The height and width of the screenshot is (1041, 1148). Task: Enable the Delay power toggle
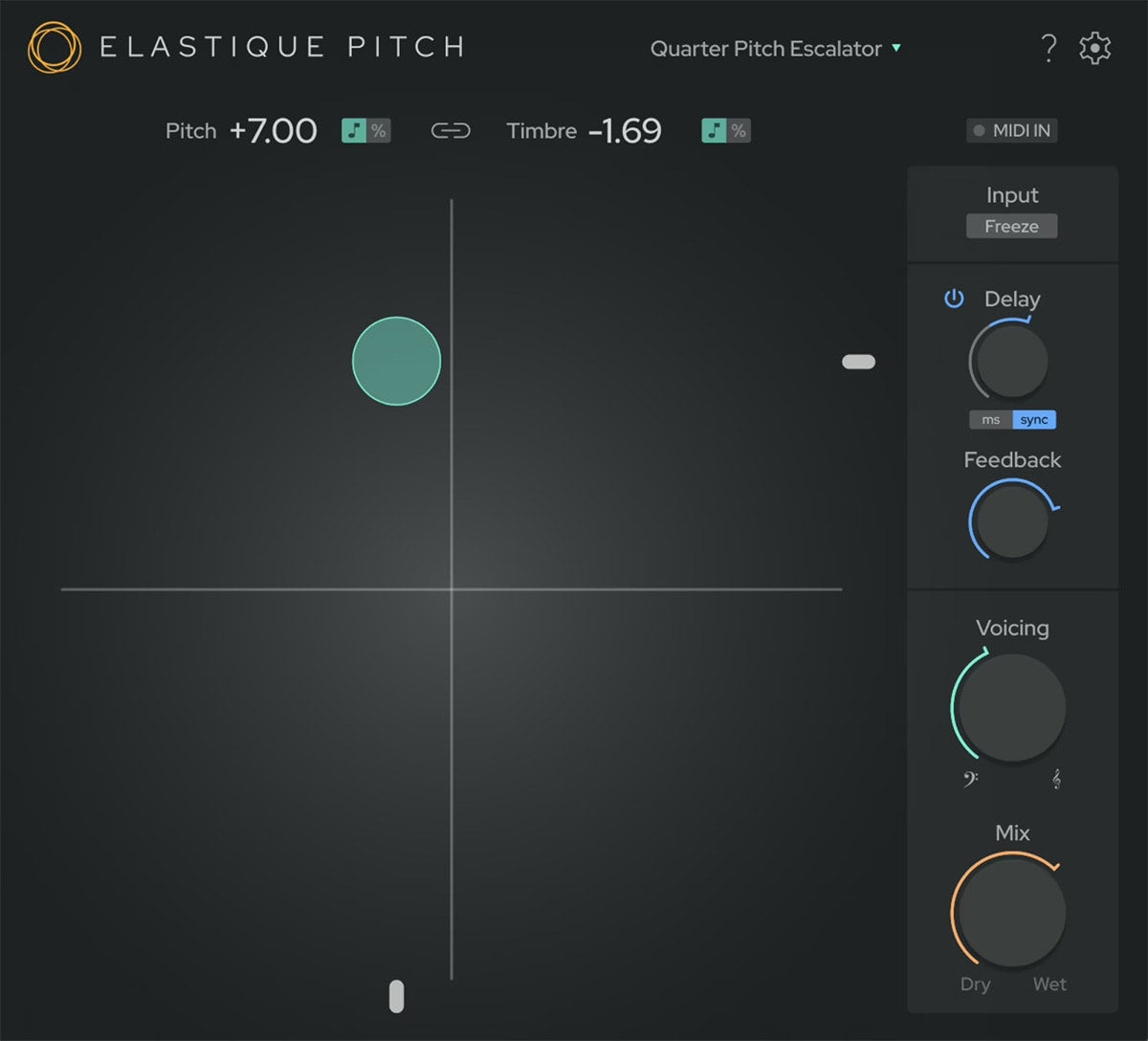point(954,299)
